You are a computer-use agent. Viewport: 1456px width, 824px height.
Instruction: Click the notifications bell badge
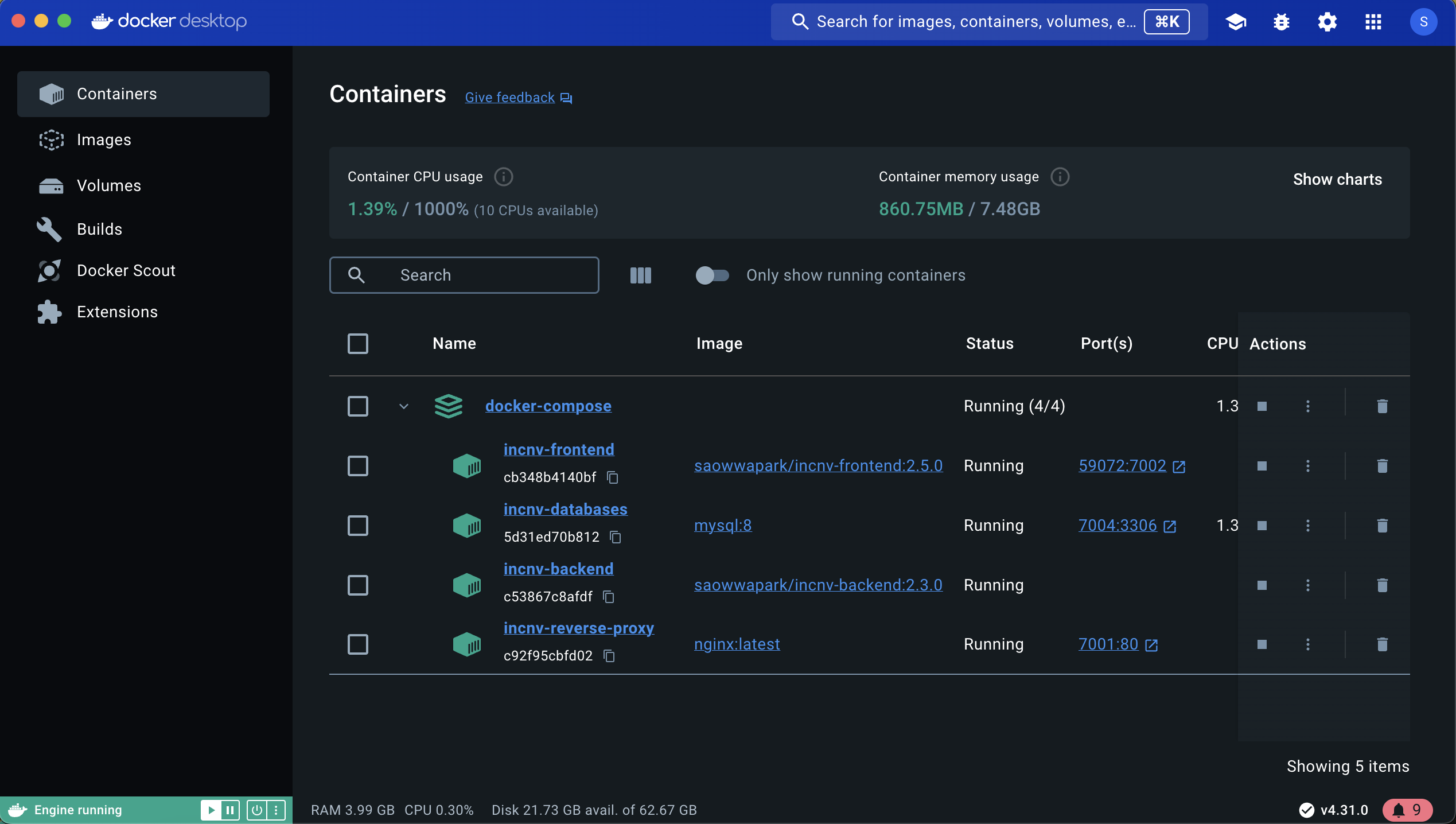[1407, 810]
